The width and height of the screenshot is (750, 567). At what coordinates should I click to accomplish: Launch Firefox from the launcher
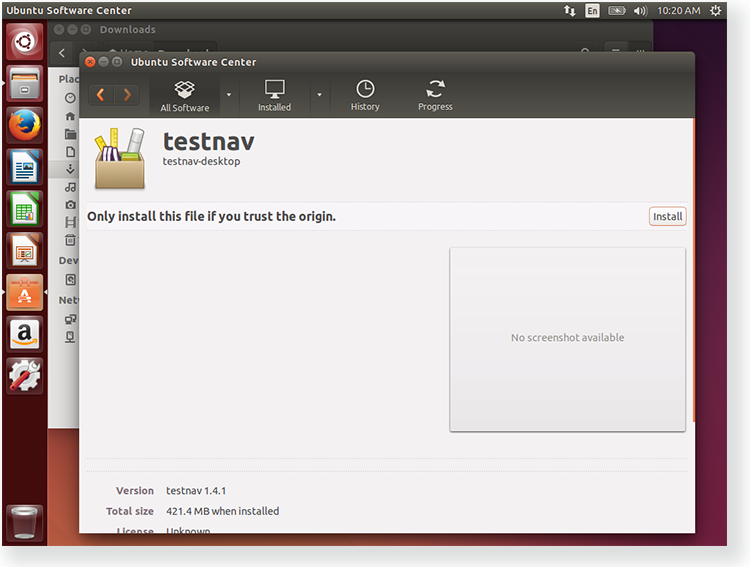pyautogui.click(x=24, y=125)
